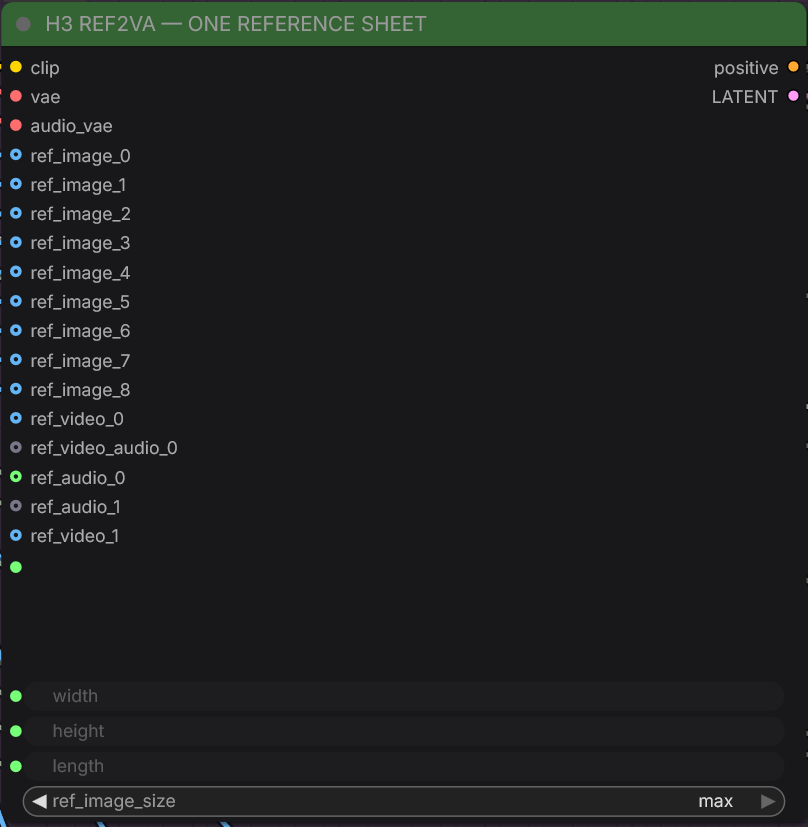Click the width field
The height and width of the screenshot is (827, 808).
[x=404, y=696]
